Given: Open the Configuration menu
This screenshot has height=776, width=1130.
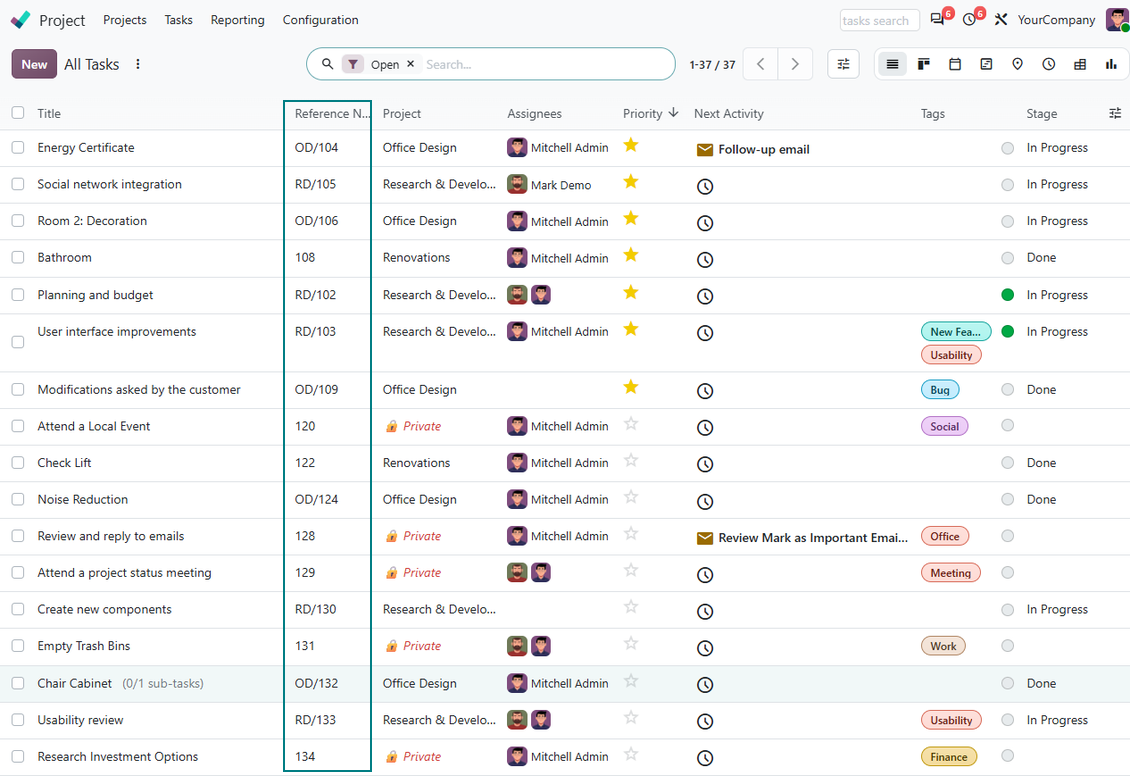Looking at the screenshot, I should point(321,19).
